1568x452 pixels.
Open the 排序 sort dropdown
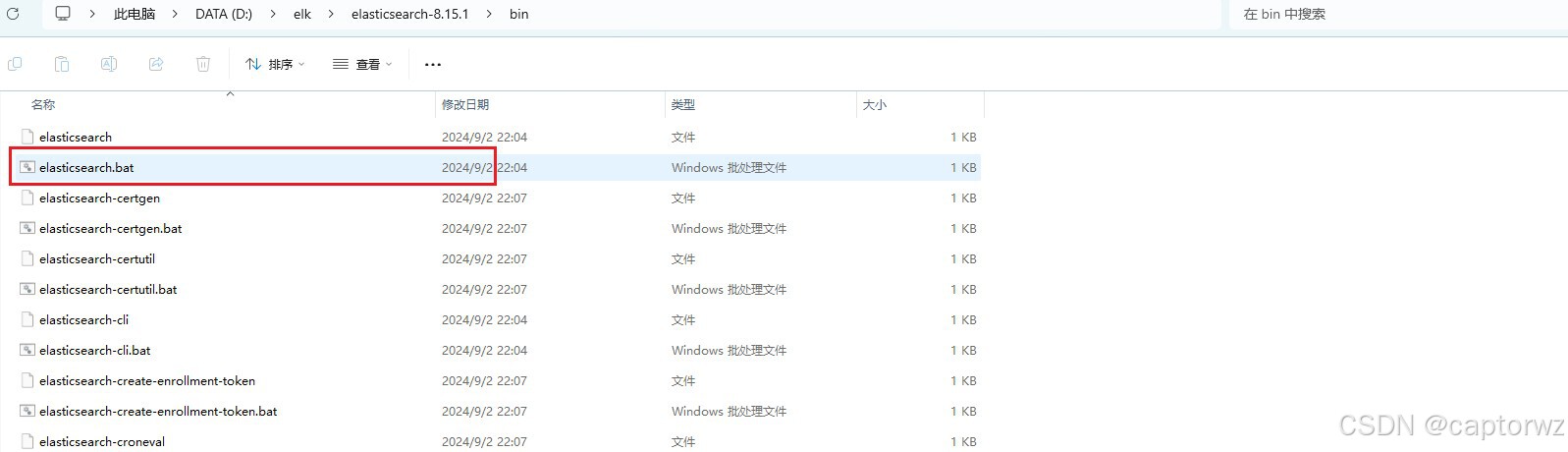[x=275, y=64]
